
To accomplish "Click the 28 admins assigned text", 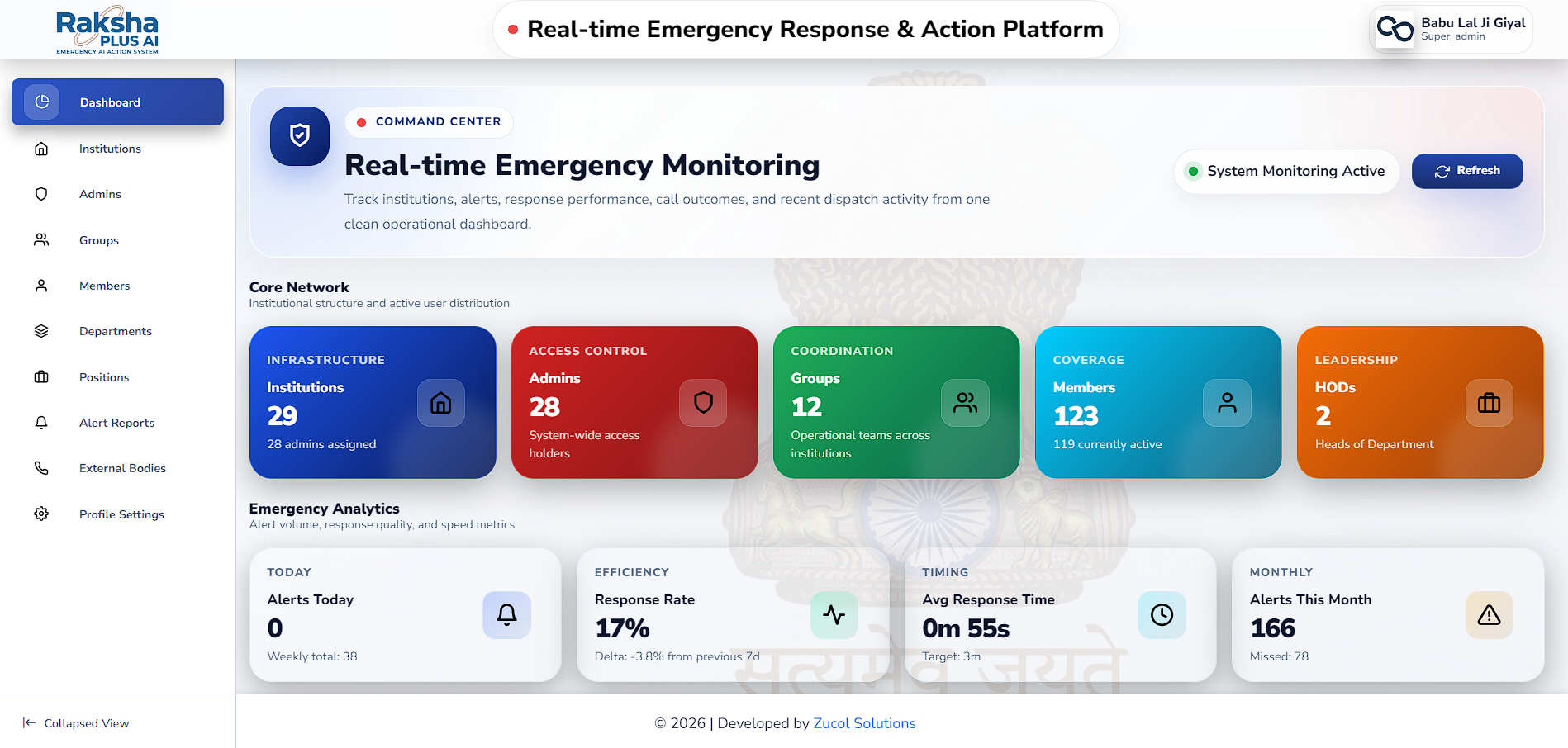I will pos(321,444).
